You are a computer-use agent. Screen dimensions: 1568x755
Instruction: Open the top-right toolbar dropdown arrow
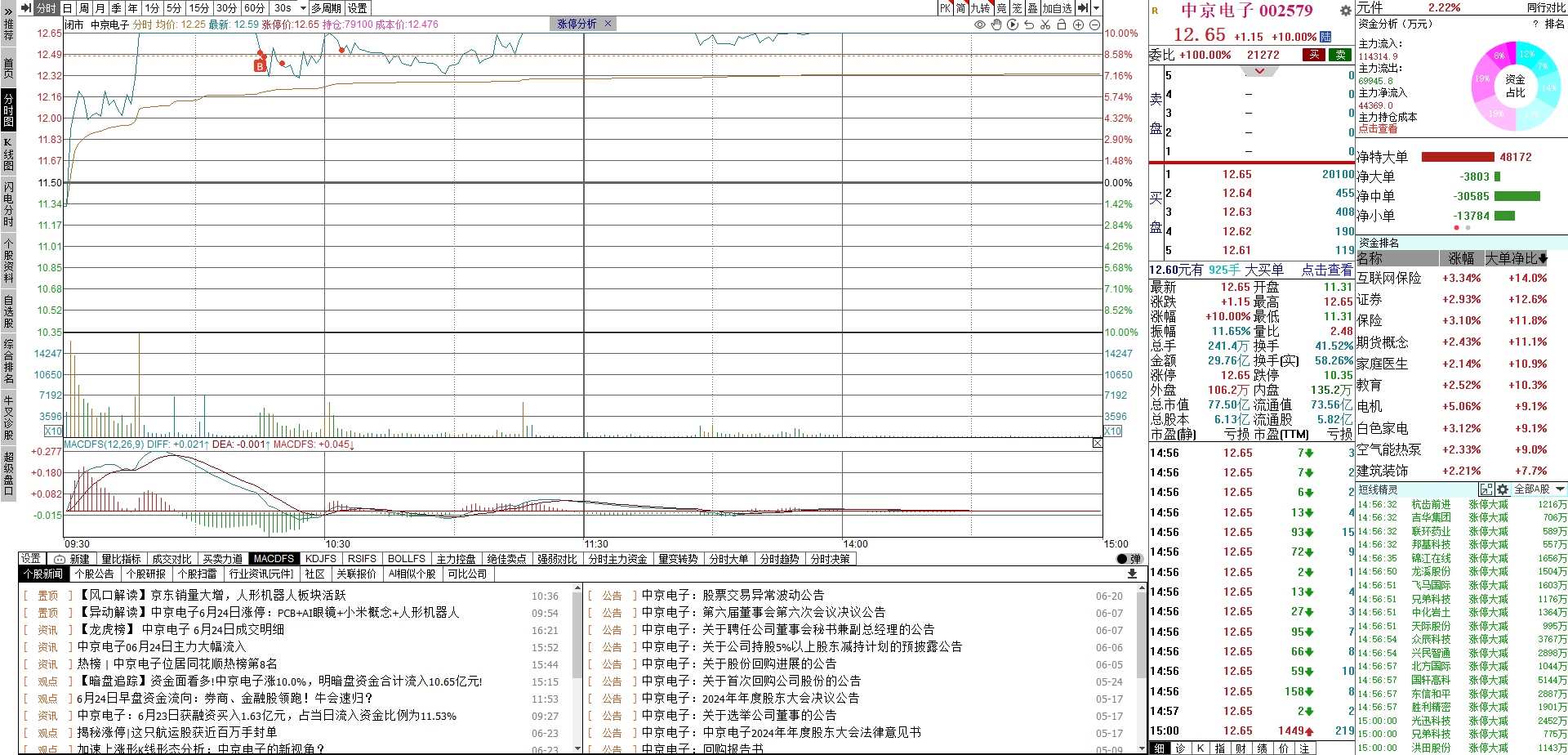coord(1096,8)
